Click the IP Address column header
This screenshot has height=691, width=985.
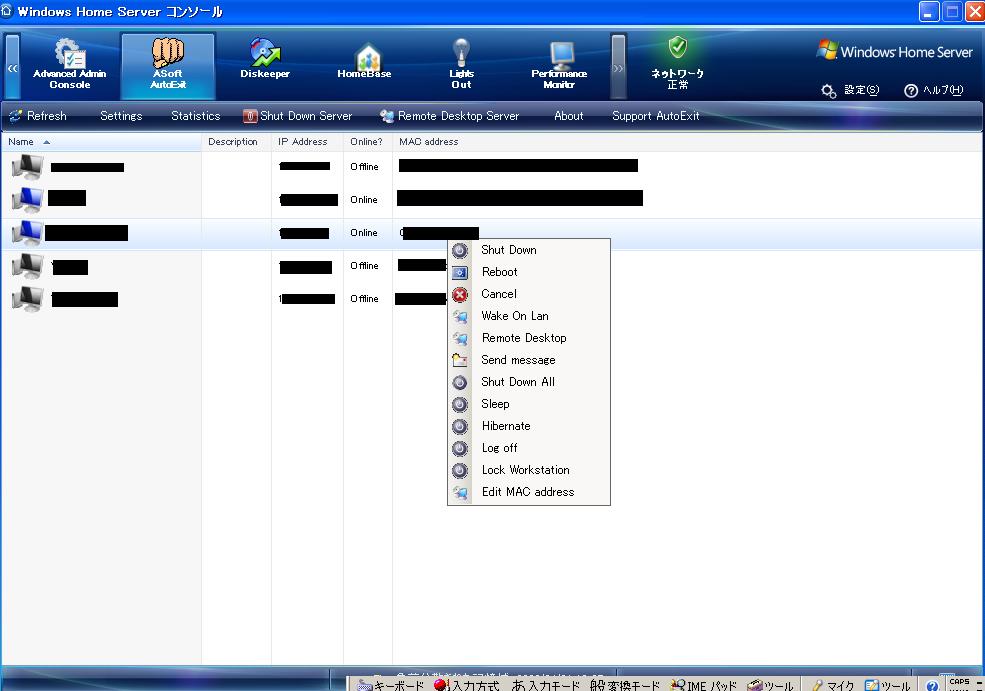[x=307, y=142]
